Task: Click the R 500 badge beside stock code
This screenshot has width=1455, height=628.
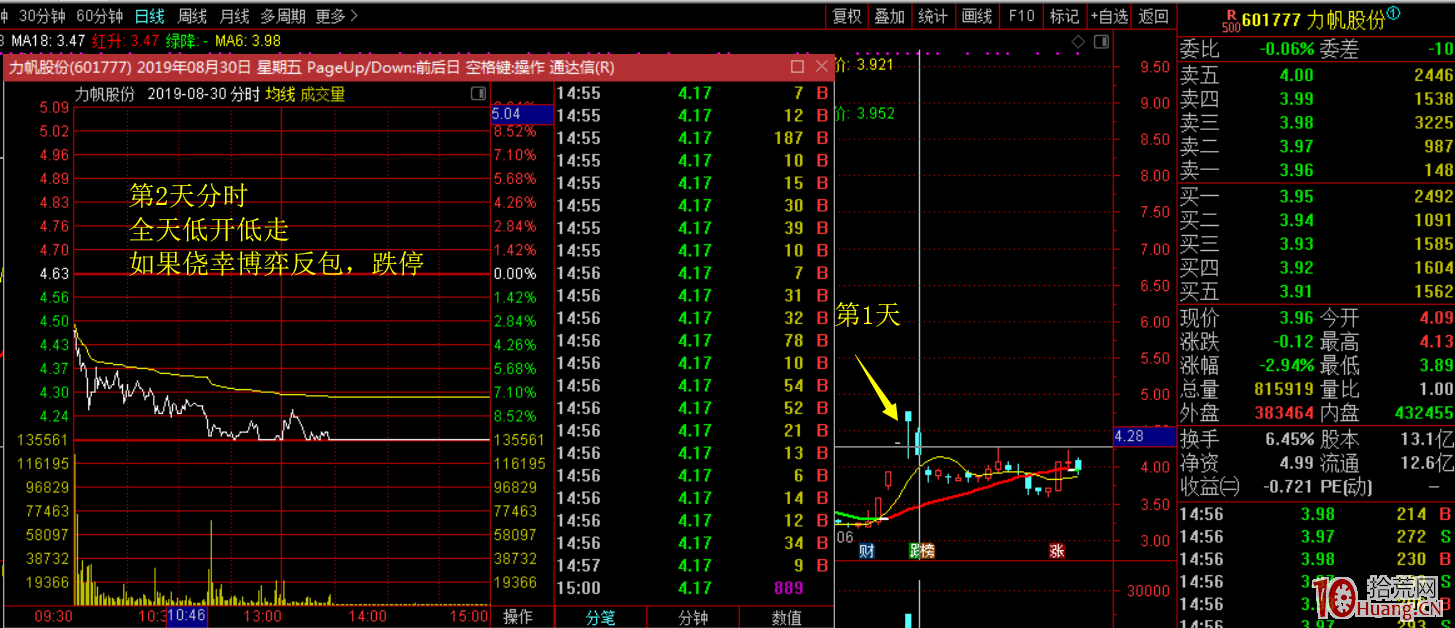Action: tap(1231, 20)
